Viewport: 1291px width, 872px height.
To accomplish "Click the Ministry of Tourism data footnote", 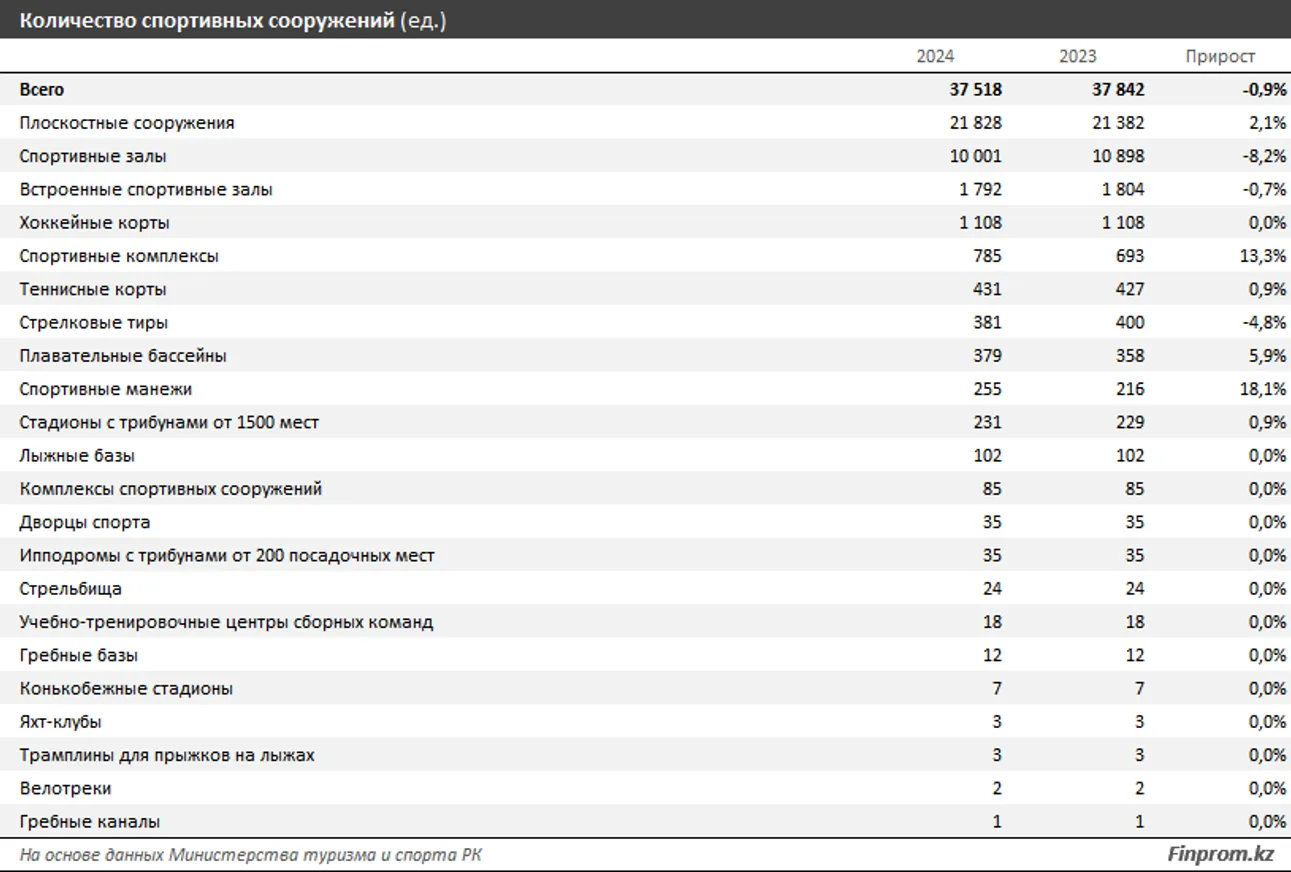I will click(x=256, y=855).
